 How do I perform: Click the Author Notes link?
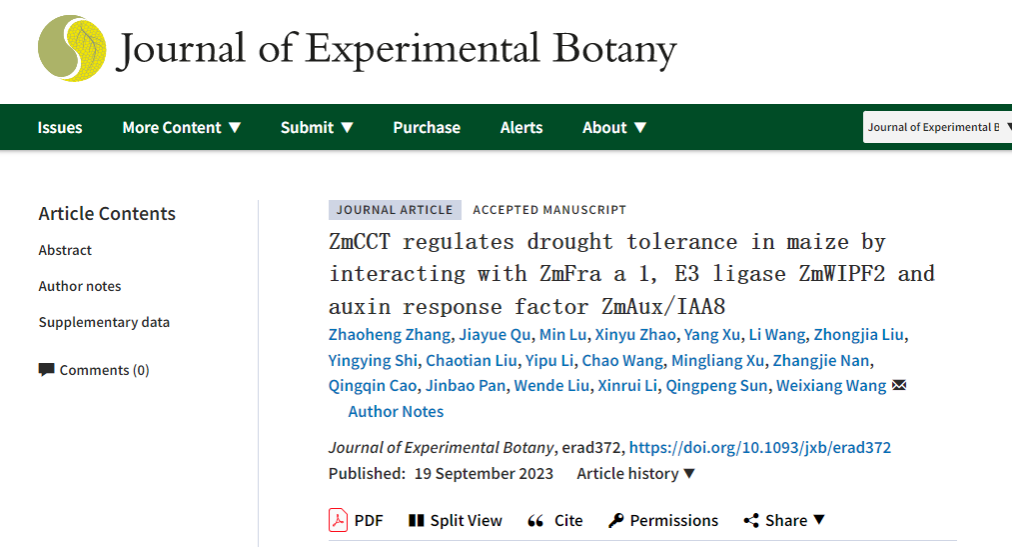[396, 412]
